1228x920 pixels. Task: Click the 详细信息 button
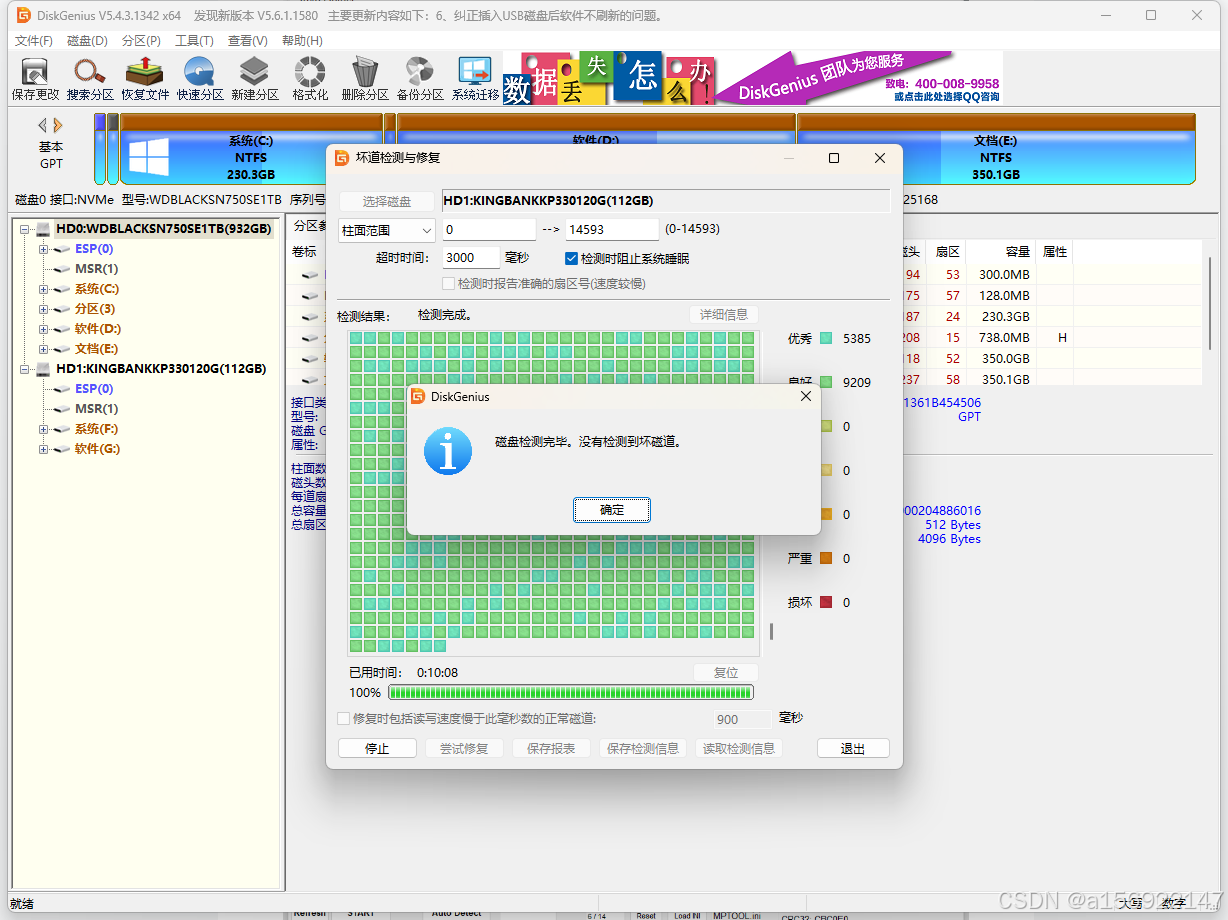724,314
